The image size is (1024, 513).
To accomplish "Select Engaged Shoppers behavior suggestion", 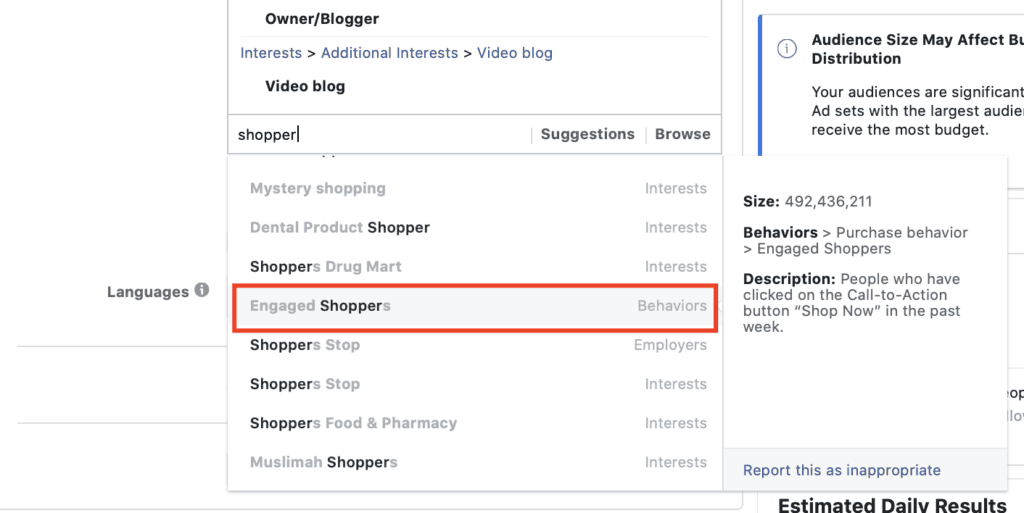I will click(x=475, y=306).
